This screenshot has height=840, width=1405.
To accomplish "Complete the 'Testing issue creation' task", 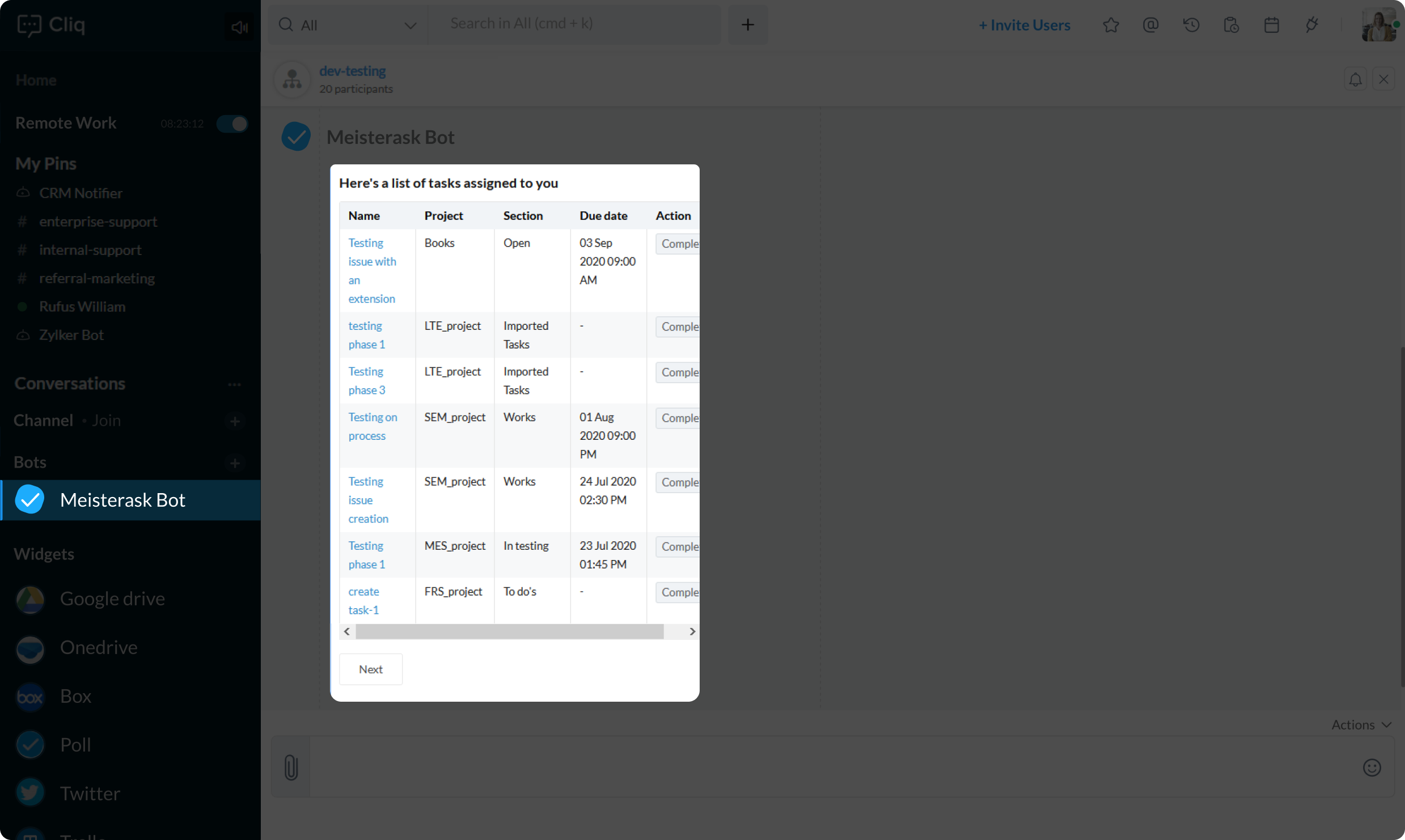I will [678, 482].
